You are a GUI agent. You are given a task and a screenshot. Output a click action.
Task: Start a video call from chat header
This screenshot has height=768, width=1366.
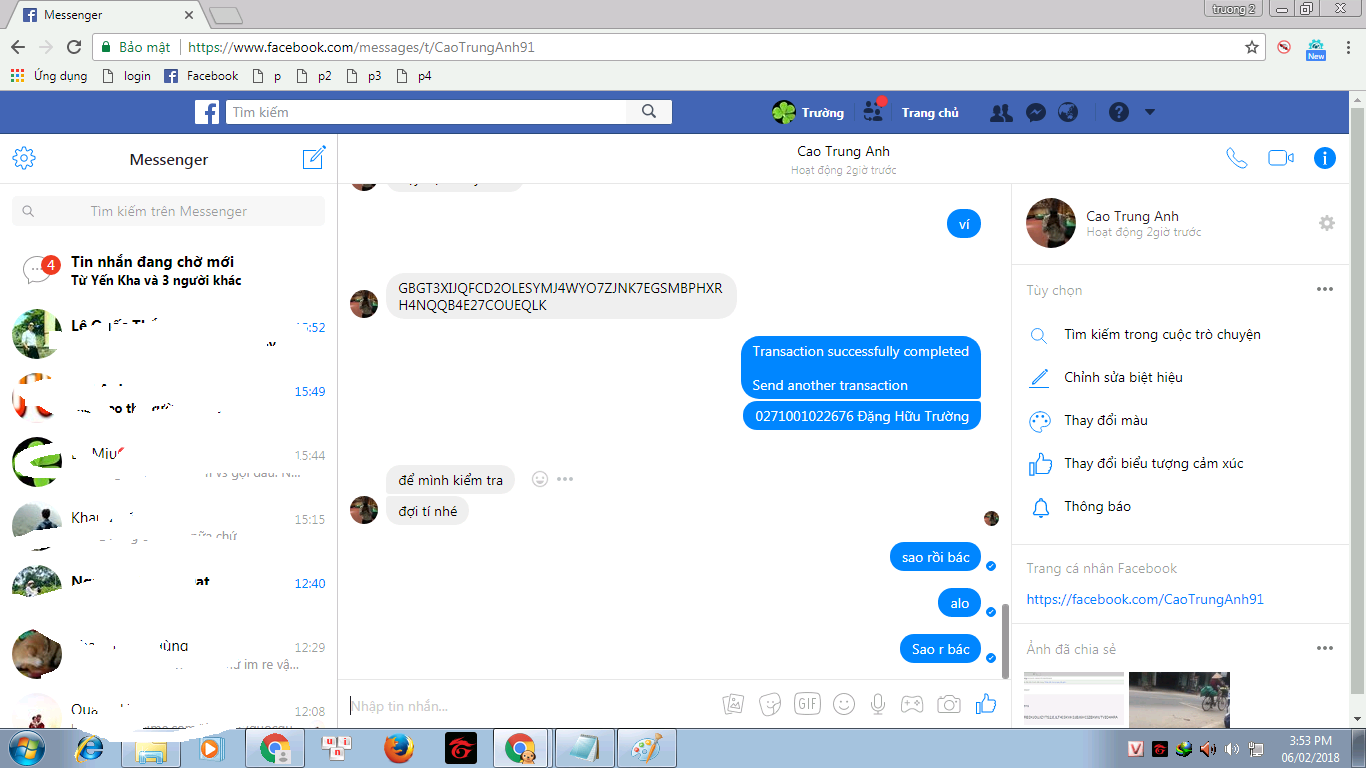coord(1281,158)
